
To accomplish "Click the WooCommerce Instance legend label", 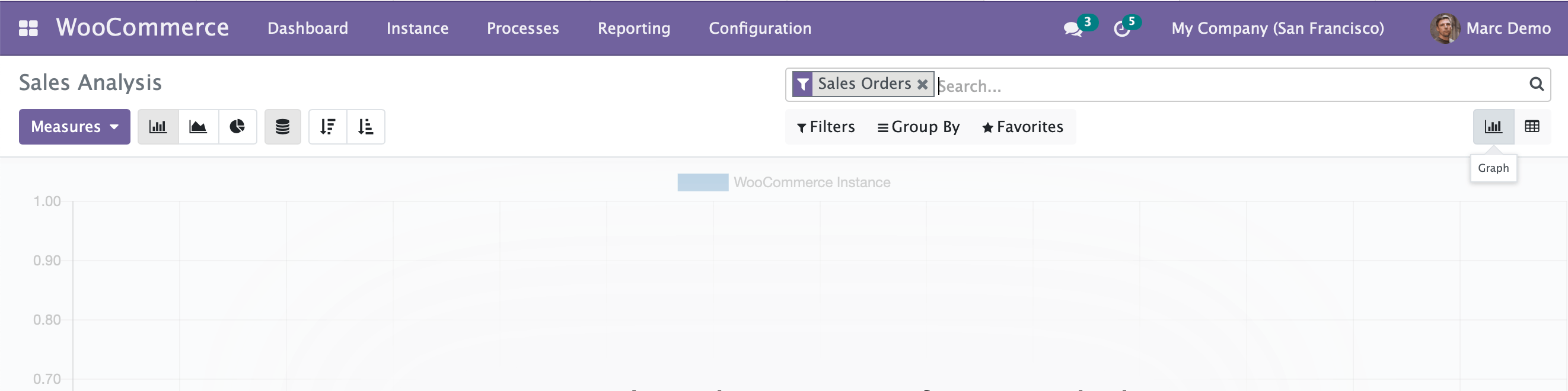I will (x=812, y=182).
